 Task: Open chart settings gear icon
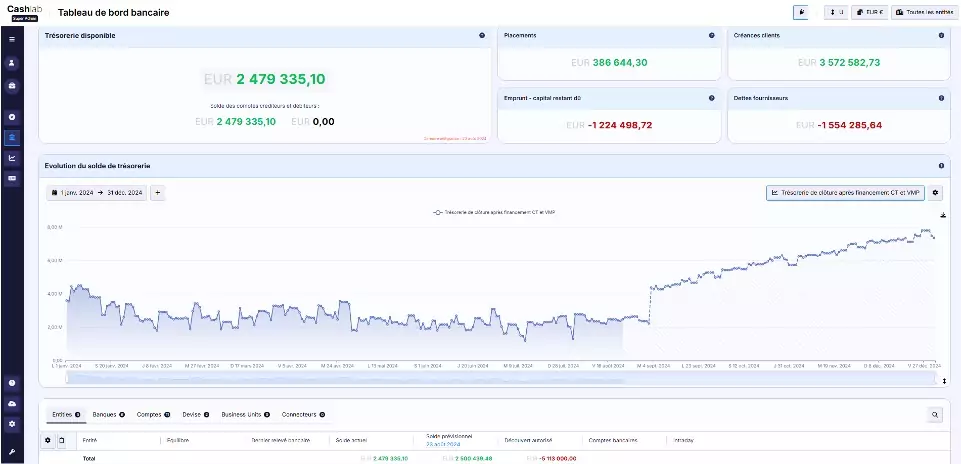click(936, 193)
